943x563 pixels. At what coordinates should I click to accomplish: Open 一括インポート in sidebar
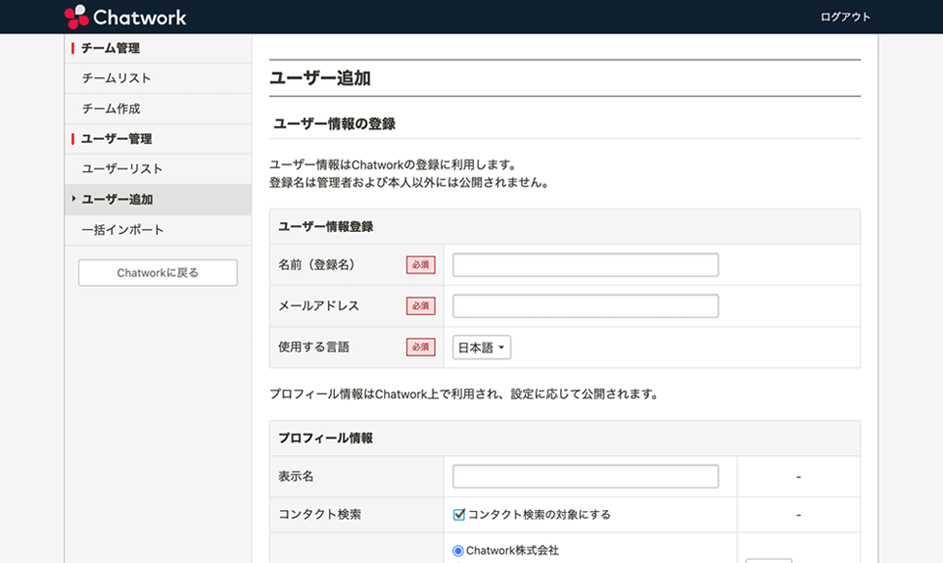(x=158, y=230)
